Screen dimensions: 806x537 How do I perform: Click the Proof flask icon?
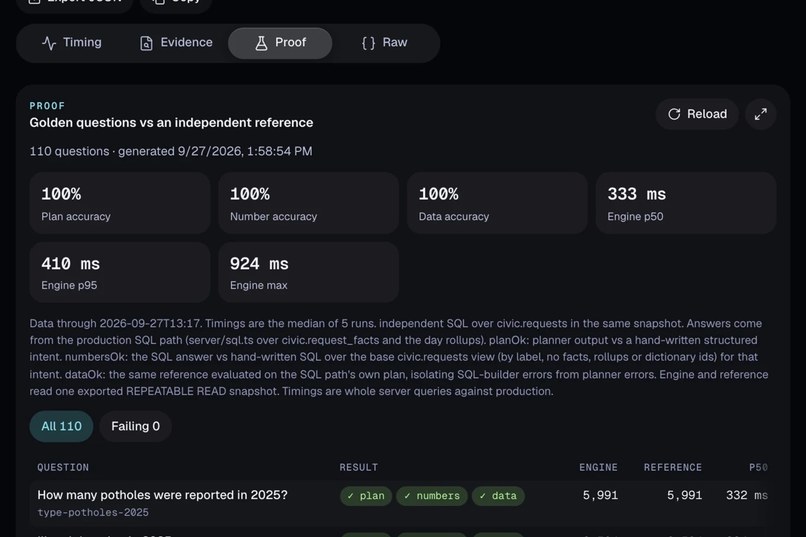(261, 43)
